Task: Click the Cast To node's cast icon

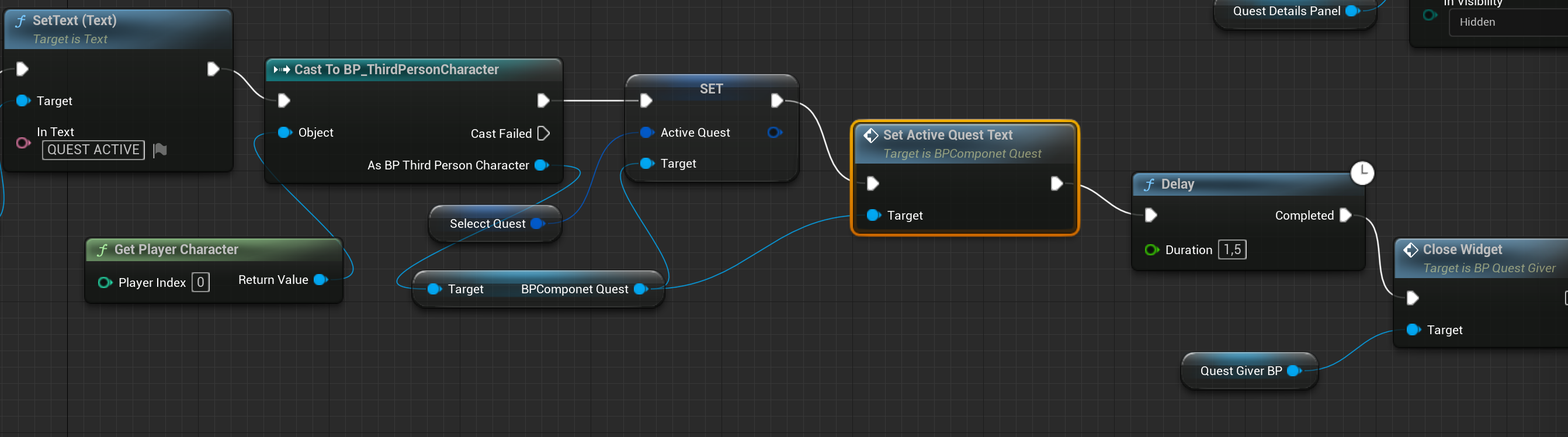Action: 282,70
